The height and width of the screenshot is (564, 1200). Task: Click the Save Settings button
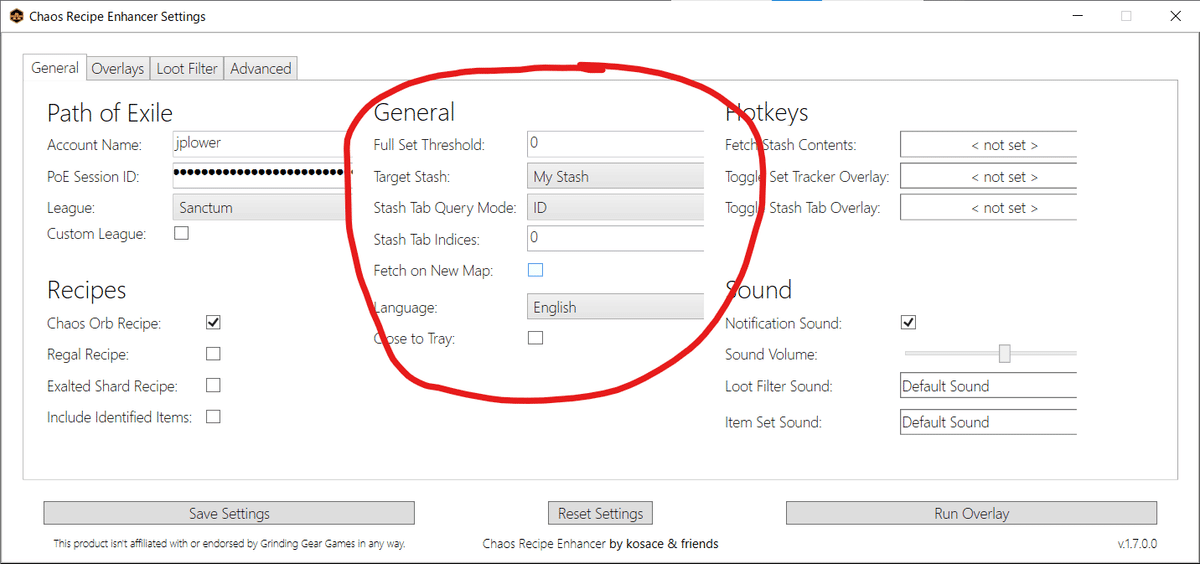tap(229, 513)
